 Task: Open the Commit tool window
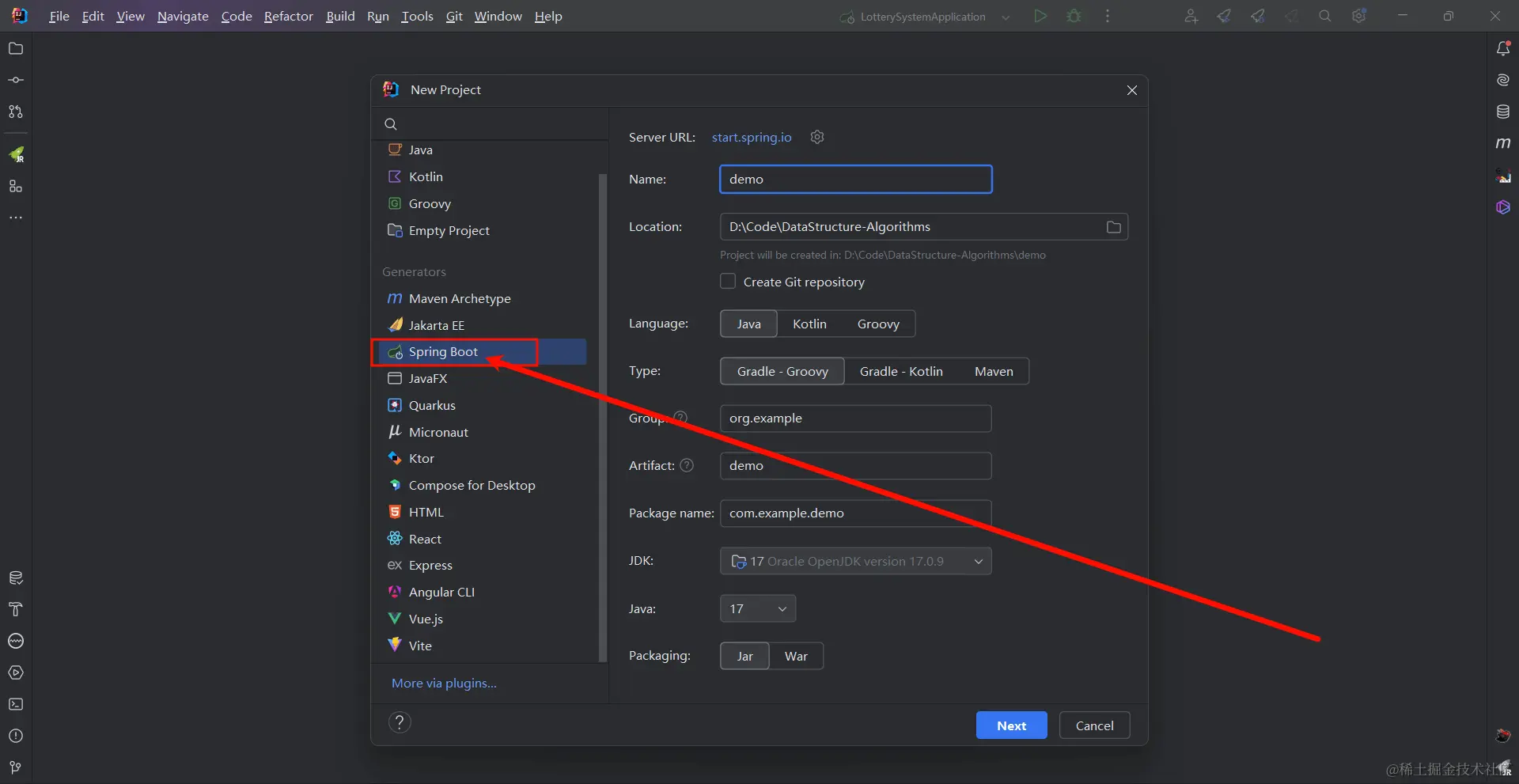[x=15, y=81]
